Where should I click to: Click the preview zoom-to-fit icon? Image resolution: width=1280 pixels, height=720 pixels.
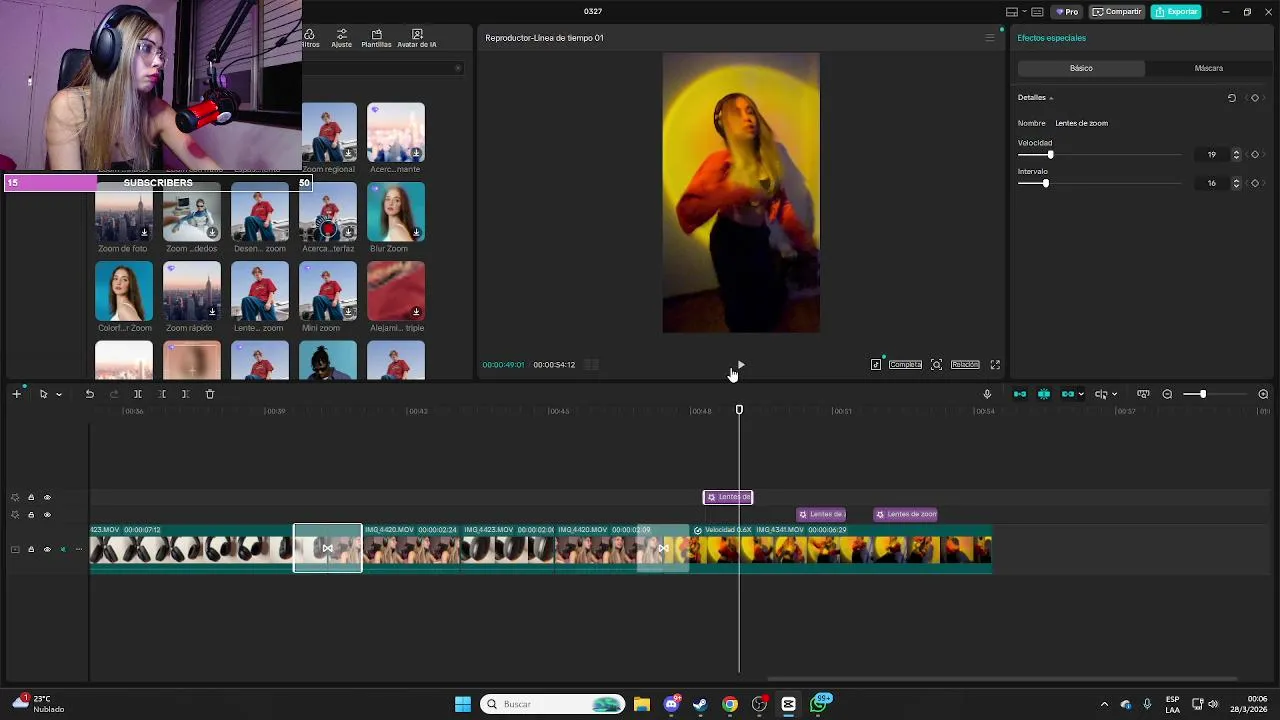[x=936, y=365]
